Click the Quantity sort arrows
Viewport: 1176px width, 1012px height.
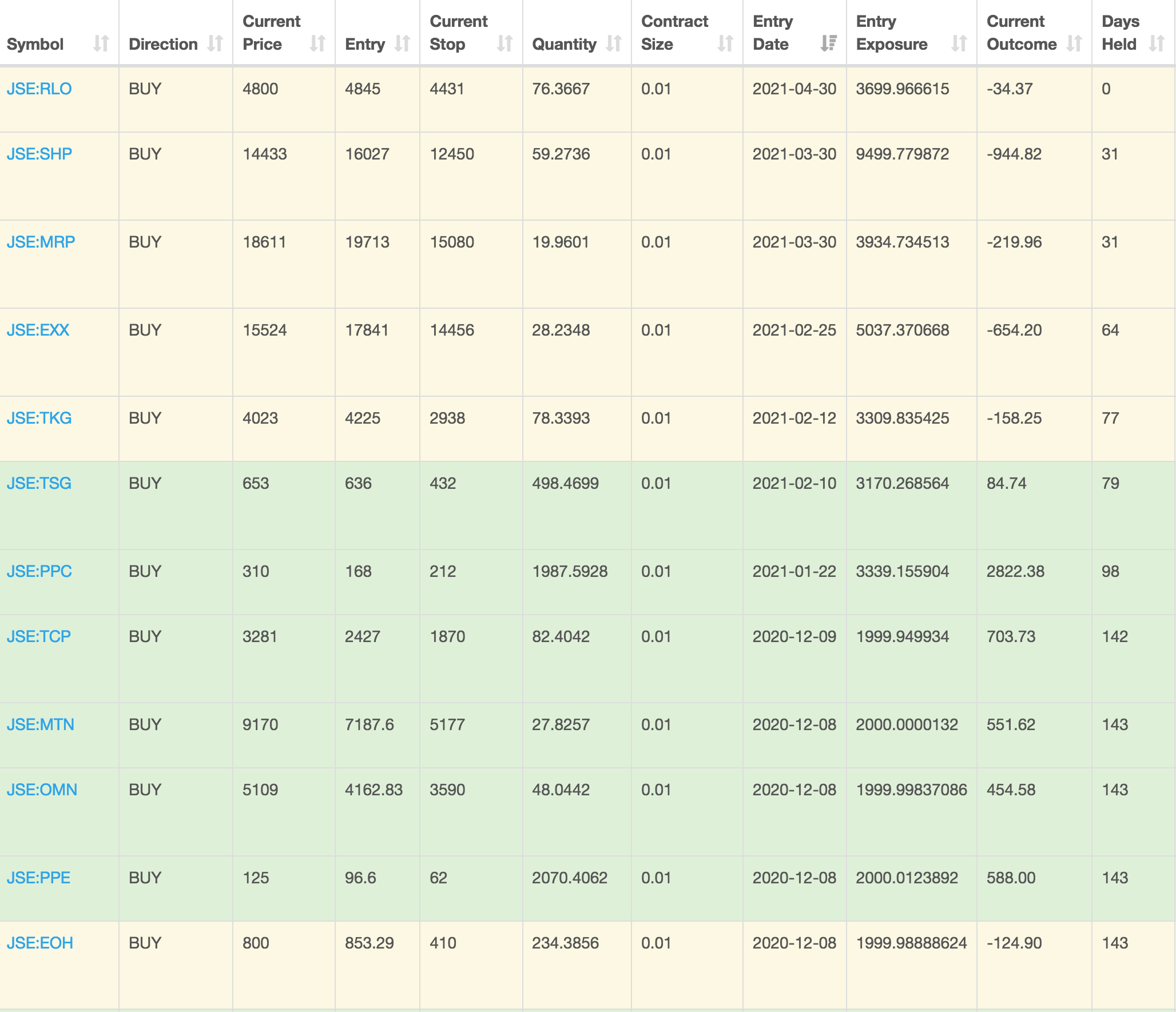pyautogui.click(x=614, y=43)
